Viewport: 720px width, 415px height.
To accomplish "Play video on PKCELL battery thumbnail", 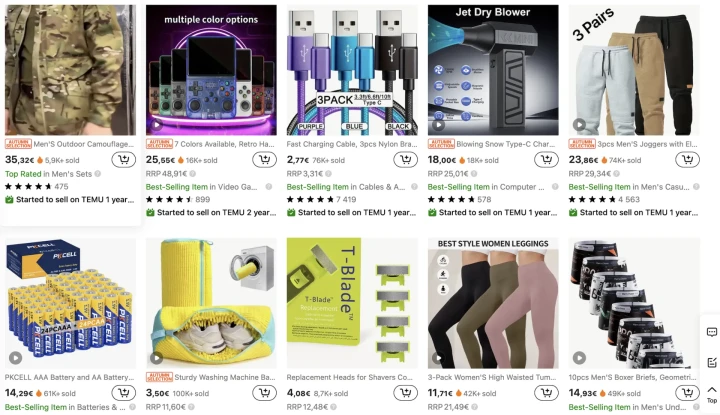I will tap(15, 358).
